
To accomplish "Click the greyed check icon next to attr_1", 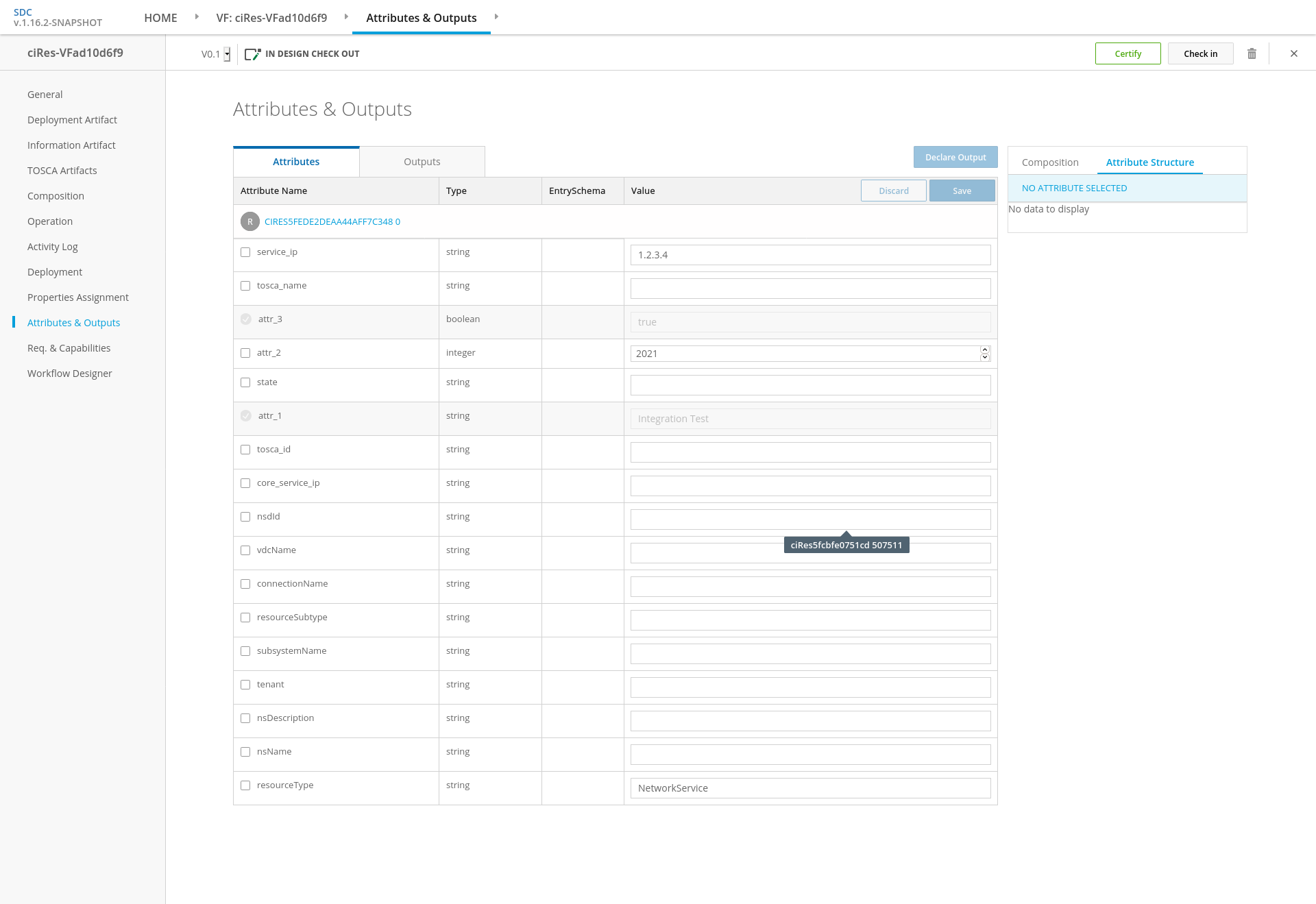I will click(246, 416).
